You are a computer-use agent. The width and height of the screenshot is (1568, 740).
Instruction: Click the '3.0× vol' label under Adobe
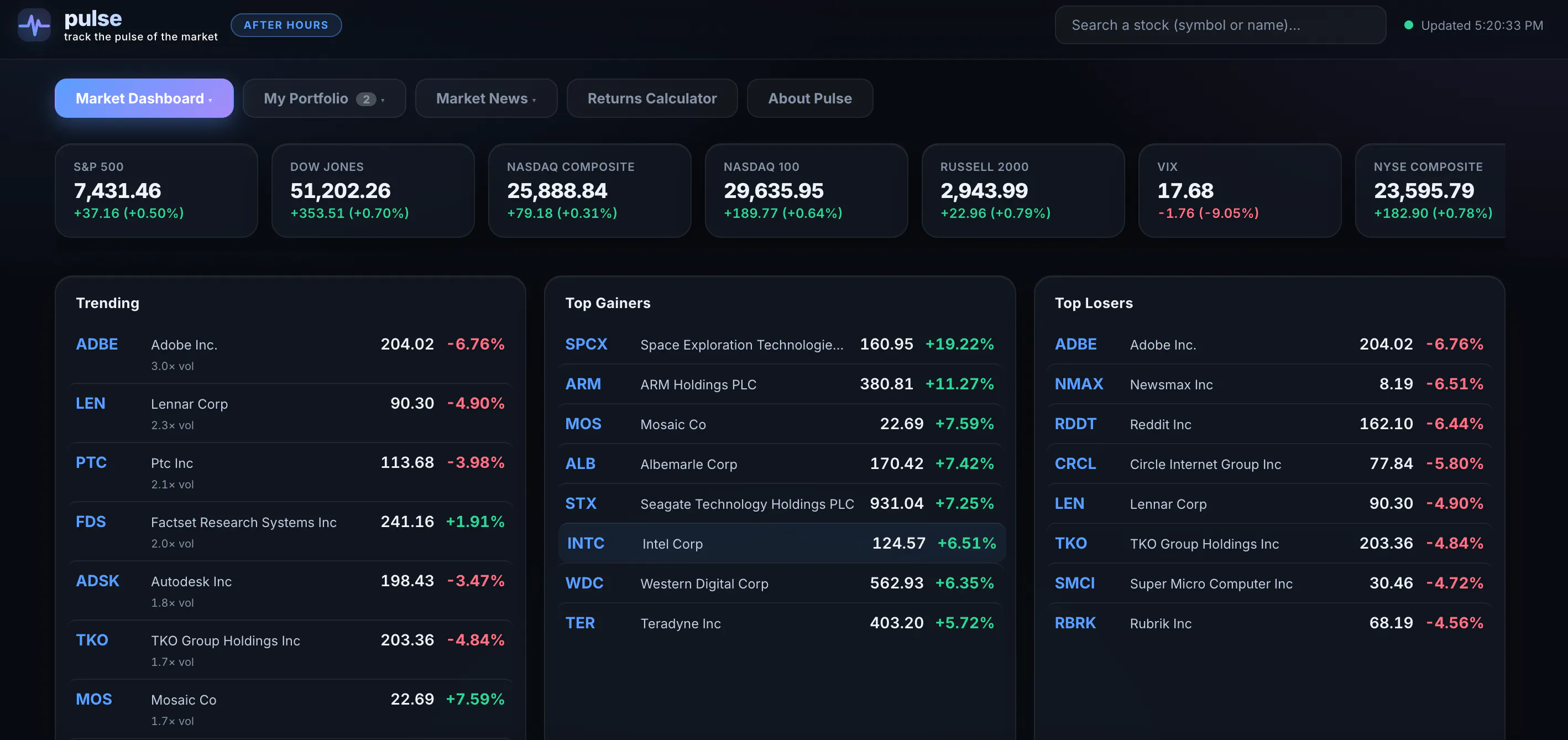pyautogui.click(x=173, y=366)
